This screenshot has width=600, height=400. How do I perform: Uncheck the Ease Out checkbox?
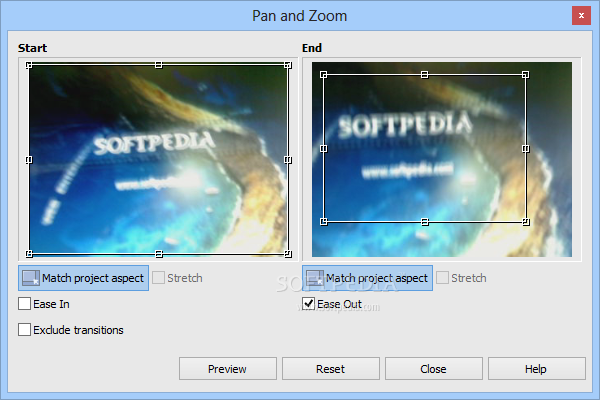click(308, 304)
